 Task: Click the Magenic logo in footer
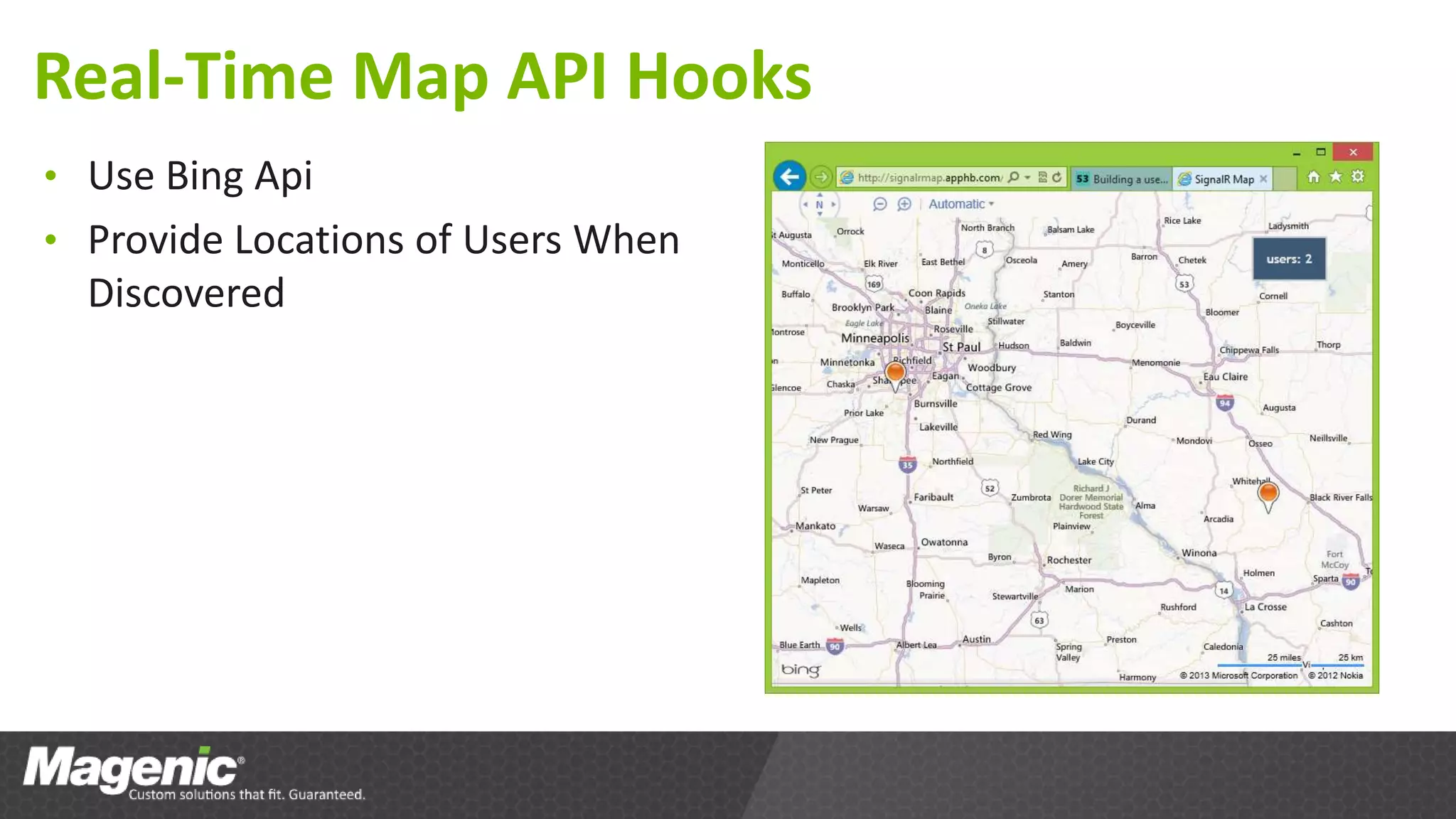[x=133, y=771]
